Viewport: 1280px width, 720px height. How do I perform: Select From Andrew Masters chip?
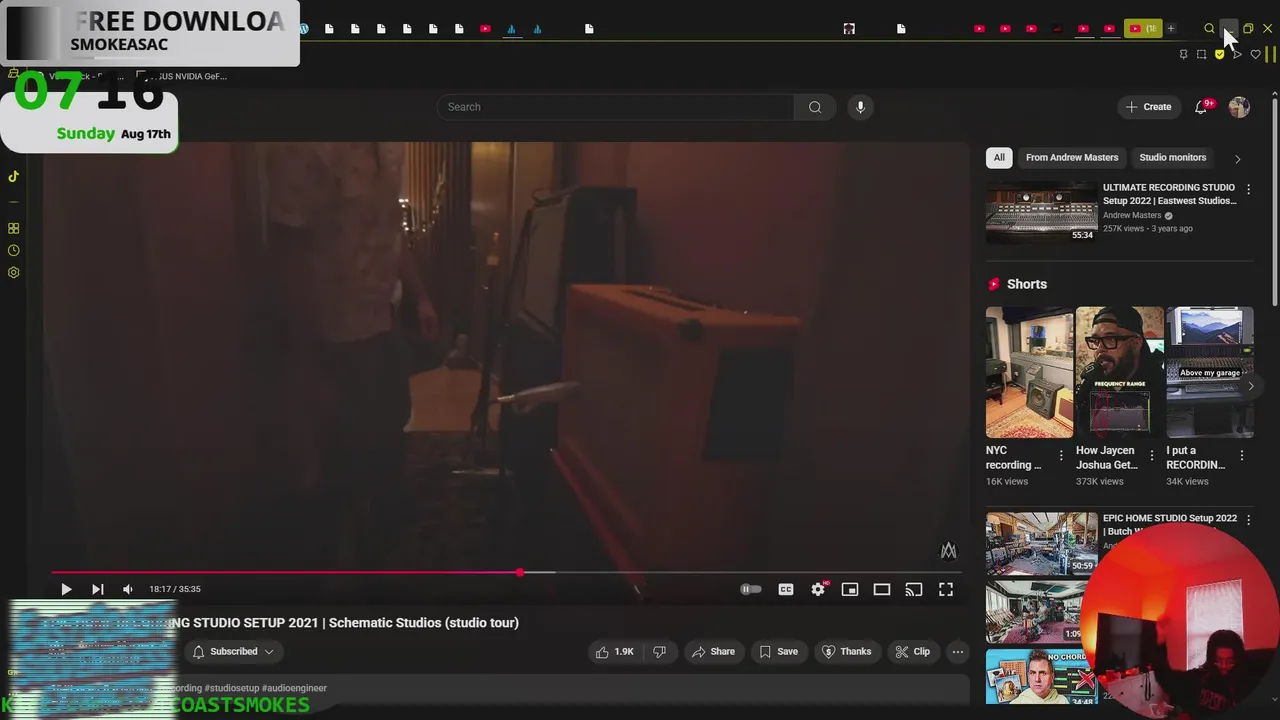click(1072, 157)
